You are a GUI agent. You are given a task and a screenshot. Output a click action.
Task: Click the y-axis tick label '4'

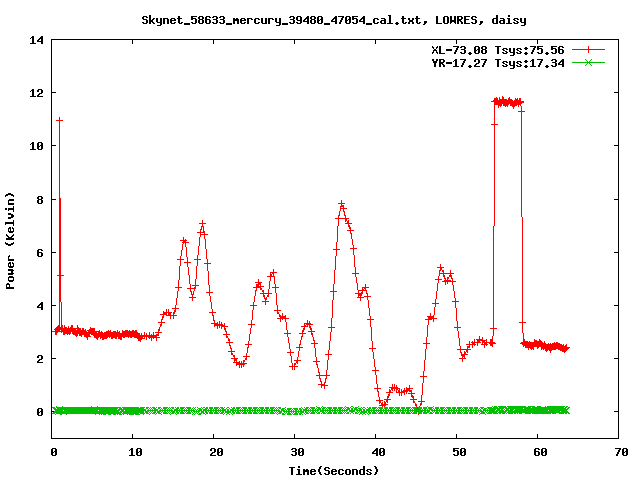[40, 306]
